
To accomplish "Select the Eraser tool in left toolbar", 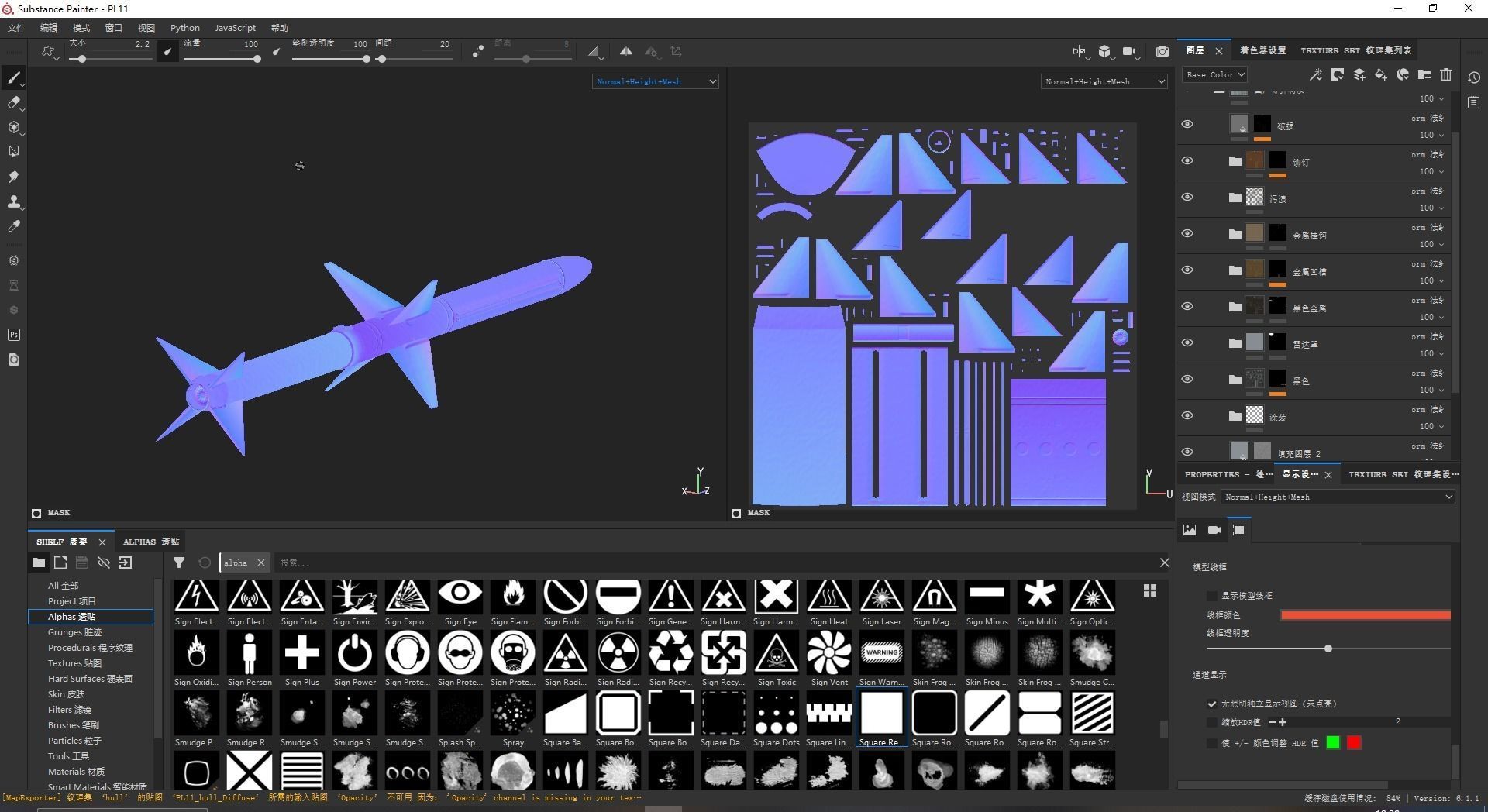I will coord(14,102).
